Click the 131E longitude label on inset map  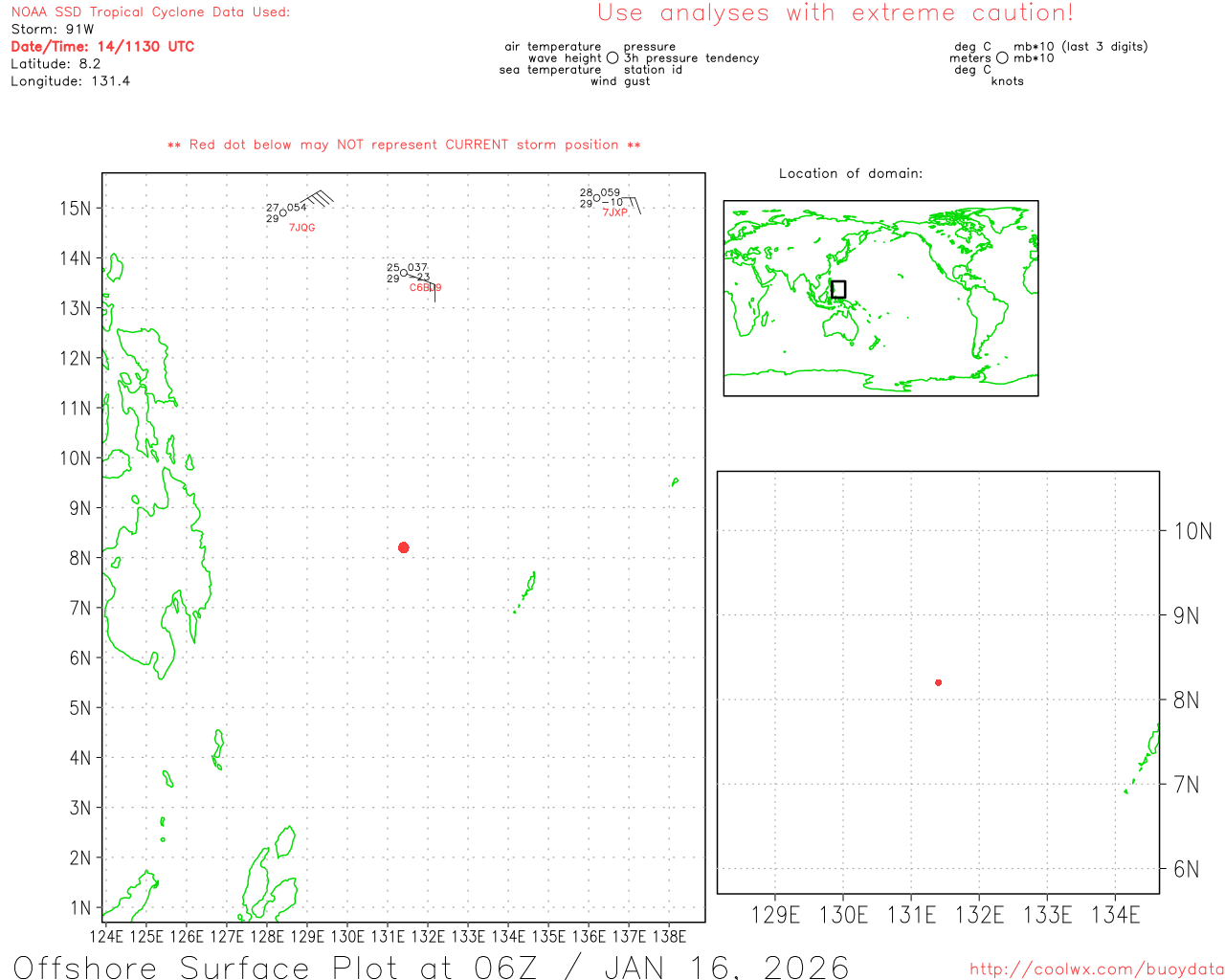tap(911, 915)
